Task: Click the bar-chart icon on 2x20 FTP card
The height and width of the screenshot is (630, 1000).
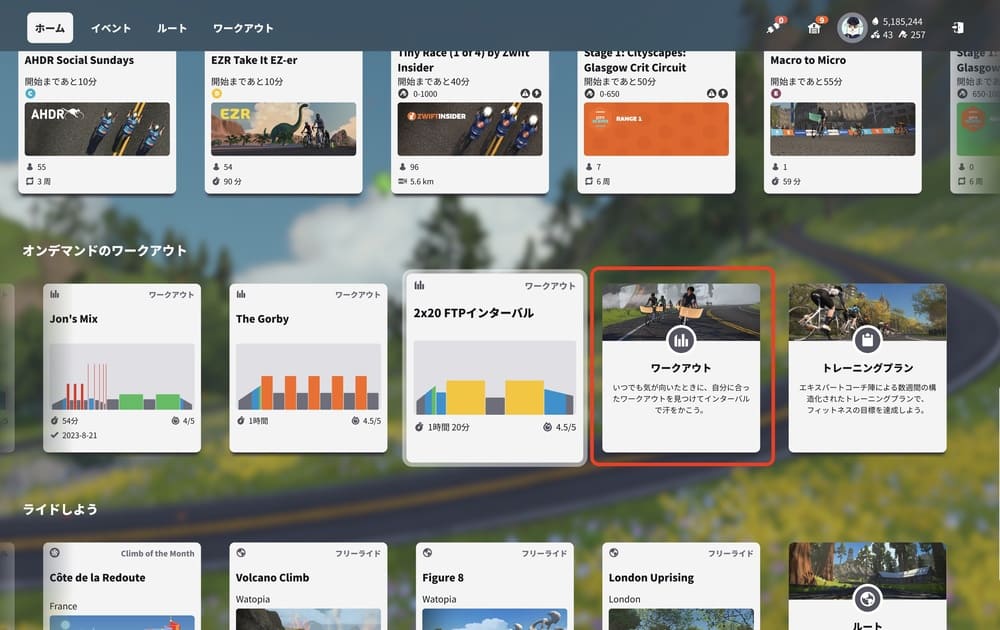Action: click(419, 285)
